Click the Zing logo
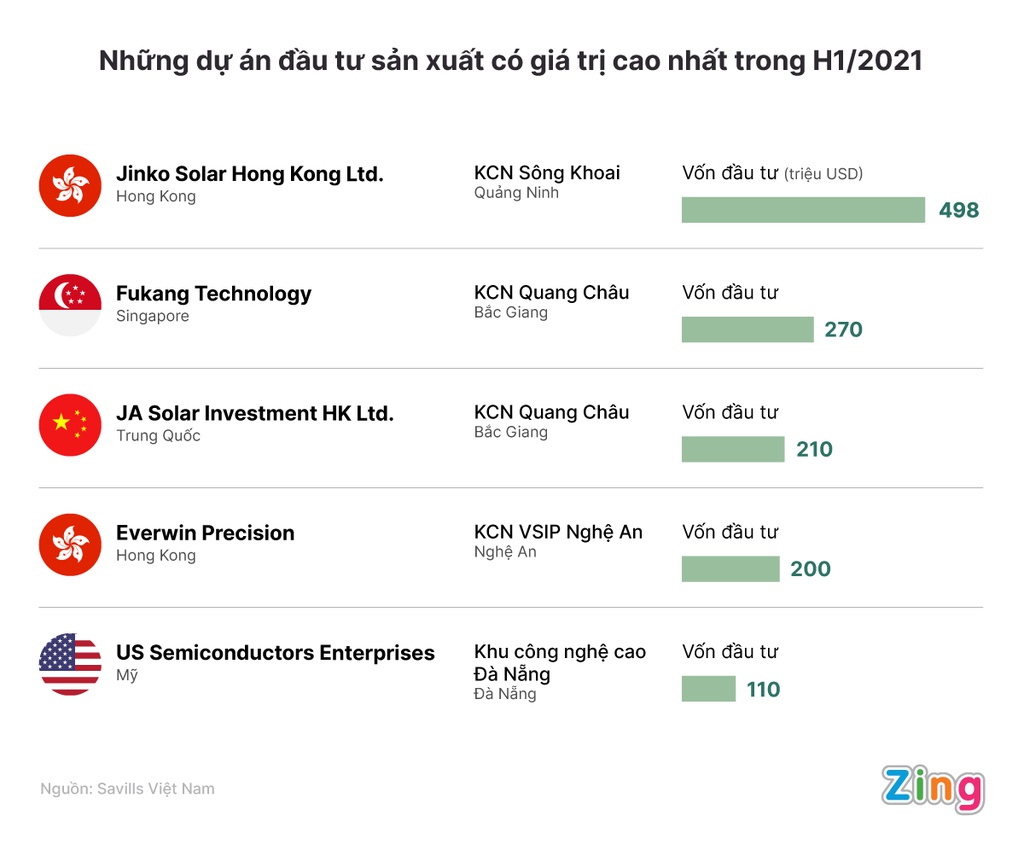Screen dimensions: 1024x845 pos(933,789)
